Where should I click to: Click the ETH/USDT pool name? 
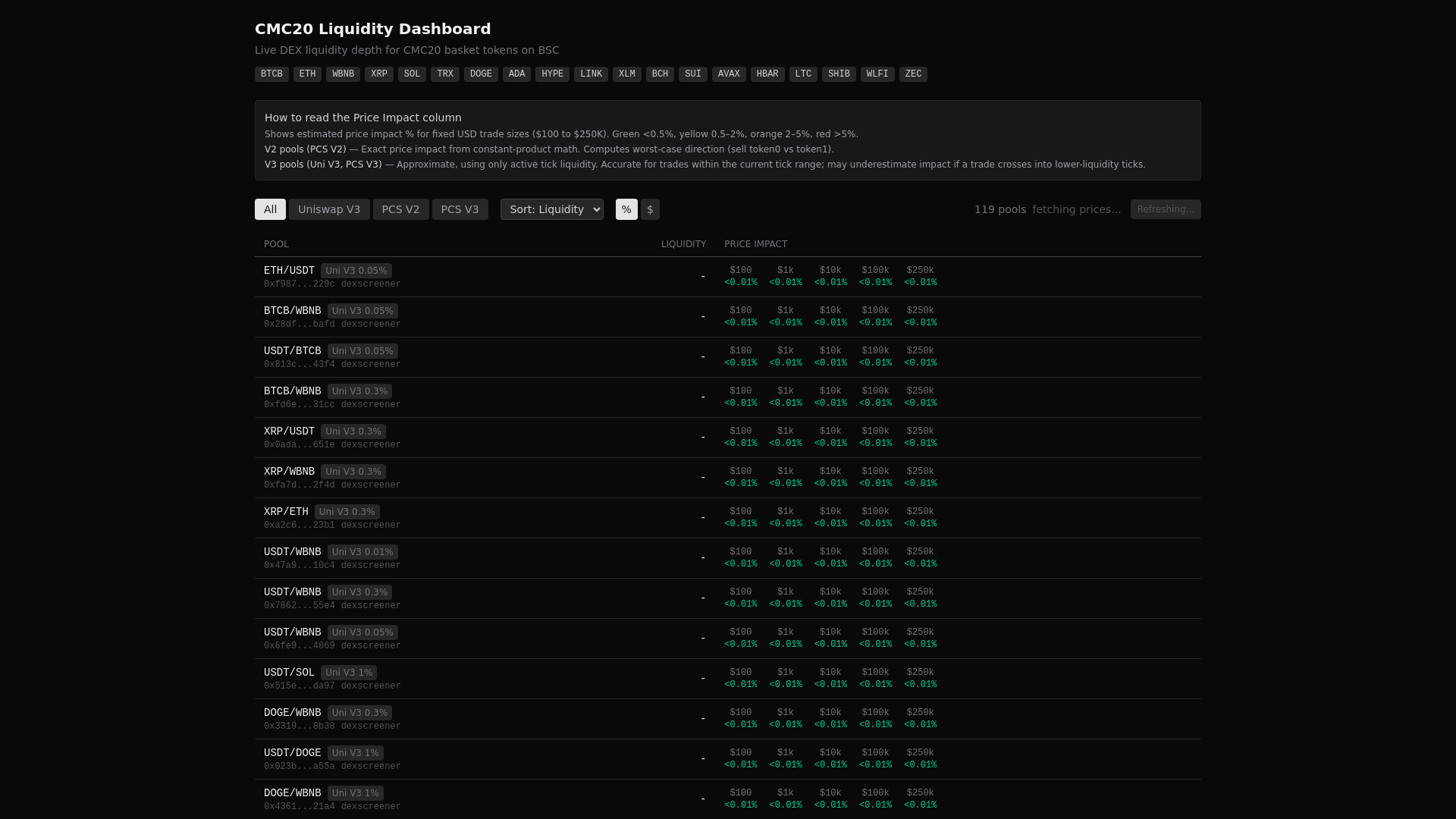[x=289, y=271]
